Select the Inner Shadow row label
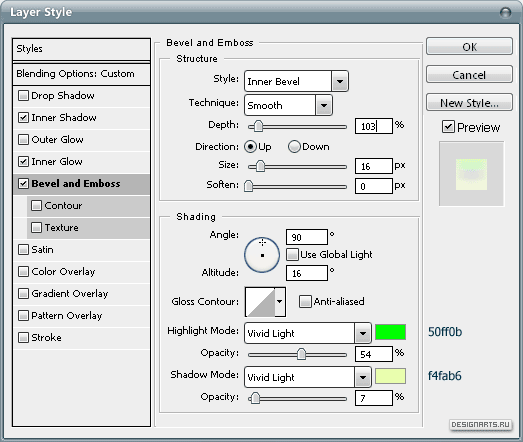This screenshot has width=523, height=442. [x=64, y=118]
